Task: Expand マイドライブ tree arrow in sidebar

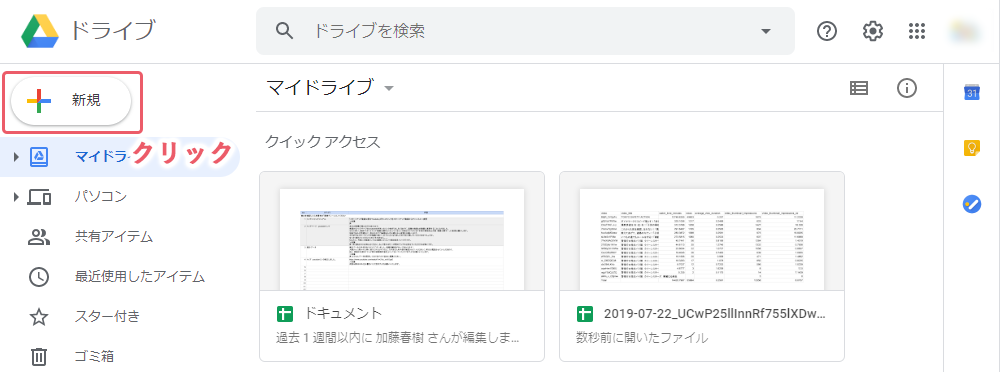Action: [x=16, y=156]
